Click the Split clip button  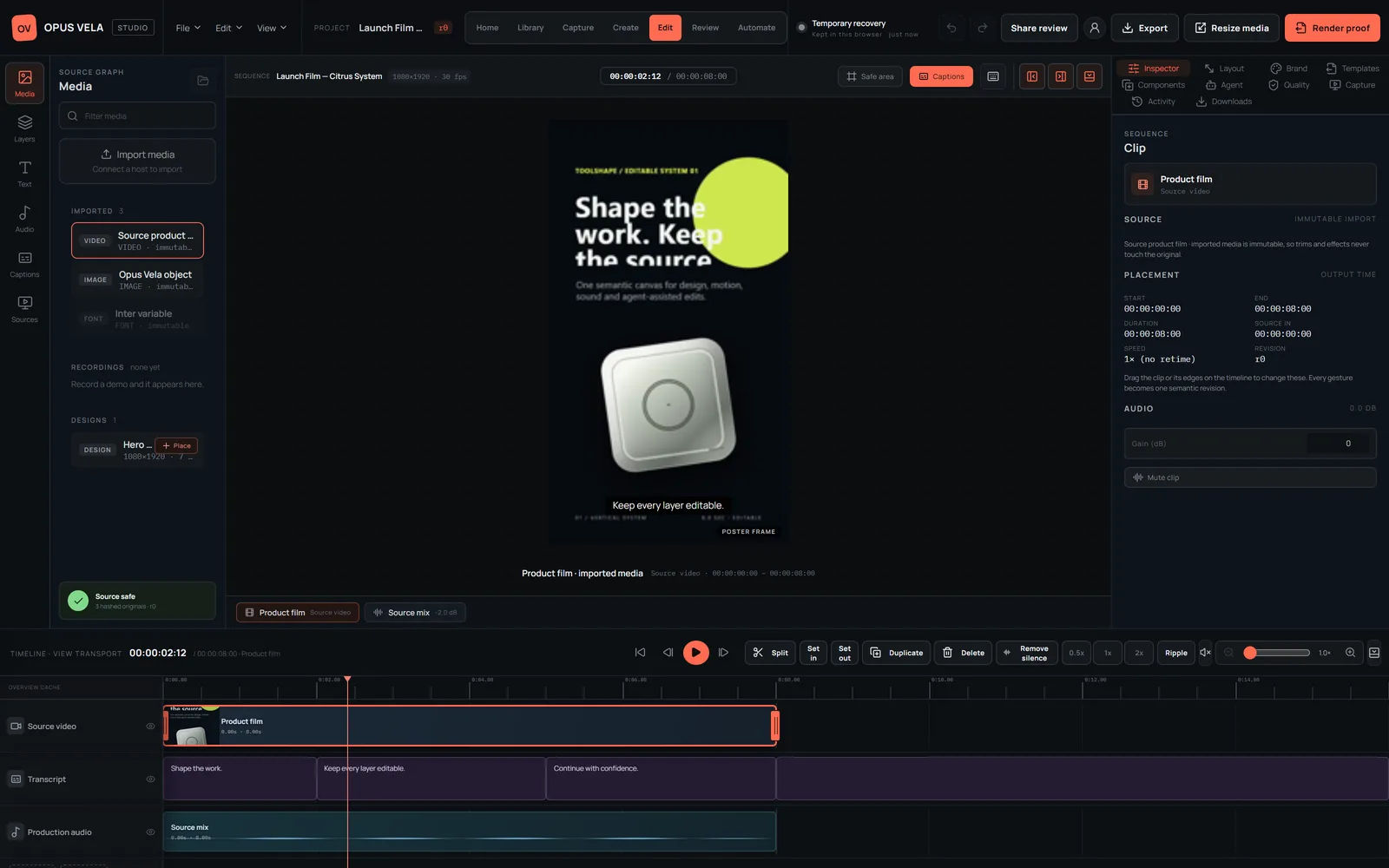point(771,653)
